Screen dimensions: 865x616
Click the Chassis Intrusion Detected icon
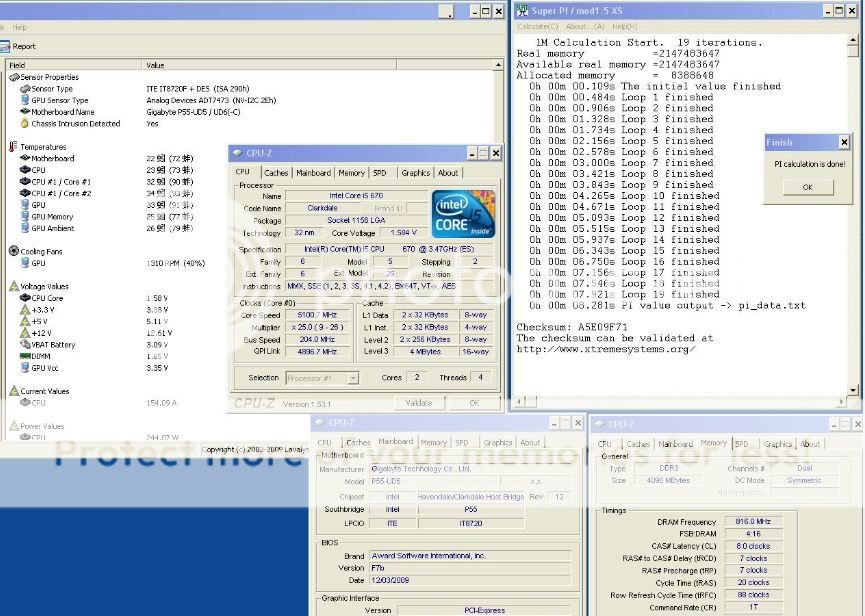(24, 124)
